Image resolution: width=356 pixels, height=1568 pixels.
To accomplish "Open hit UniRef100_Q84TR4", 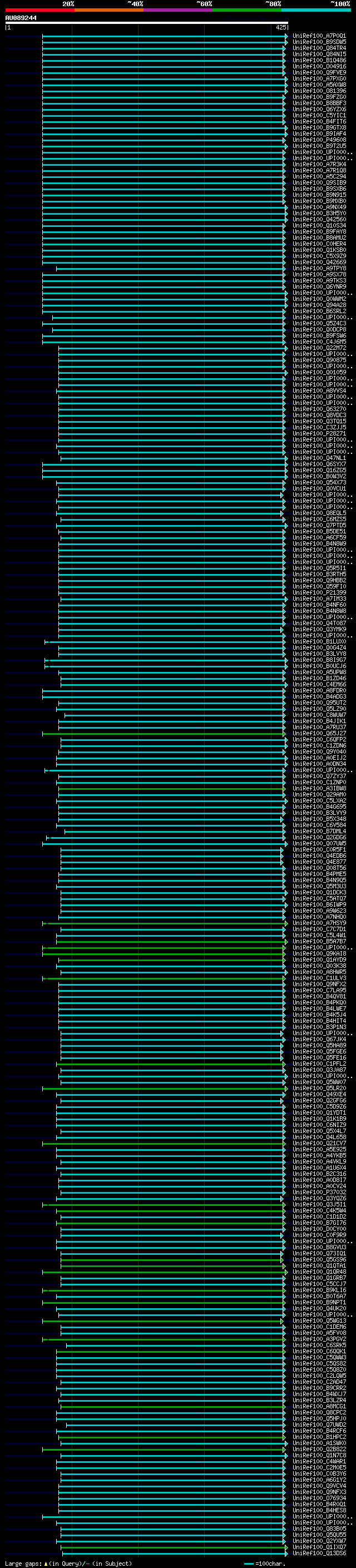I will 319,48.
